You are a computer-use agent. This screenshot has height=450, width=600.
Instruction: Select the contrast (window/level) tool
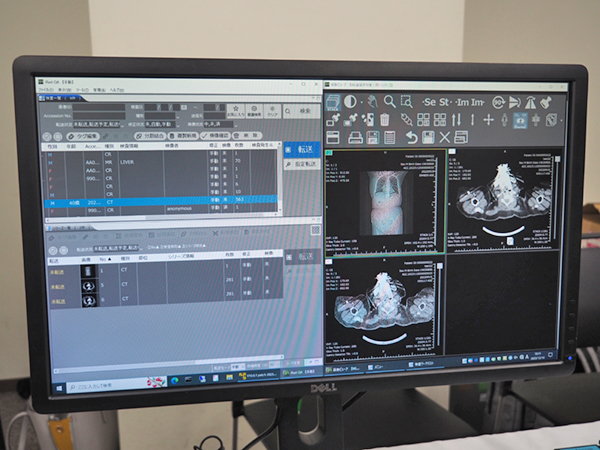tap(351, 102)
